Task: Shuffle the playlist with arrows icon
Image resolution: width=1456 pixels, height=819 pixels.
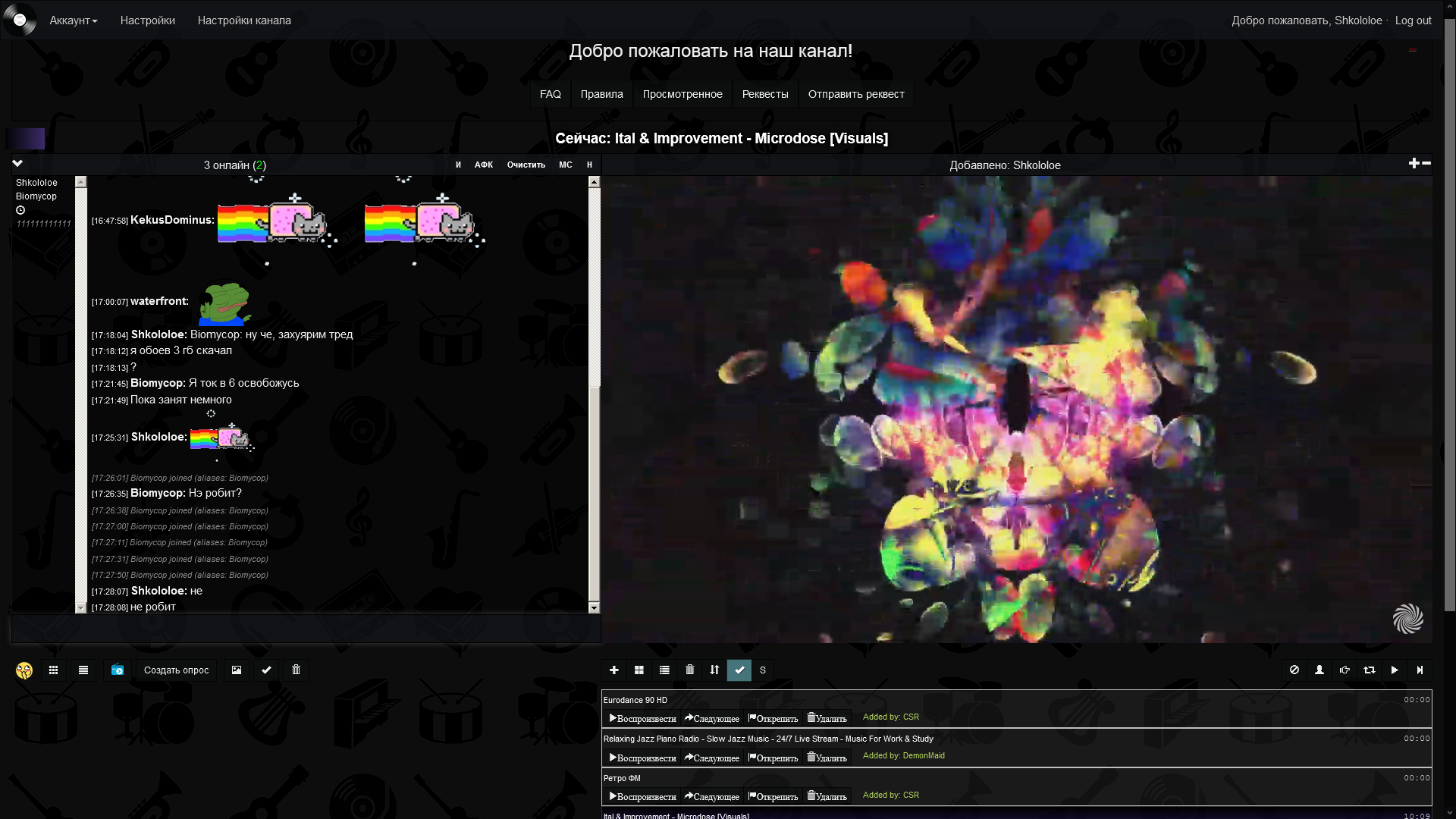Action: [714, 670]
